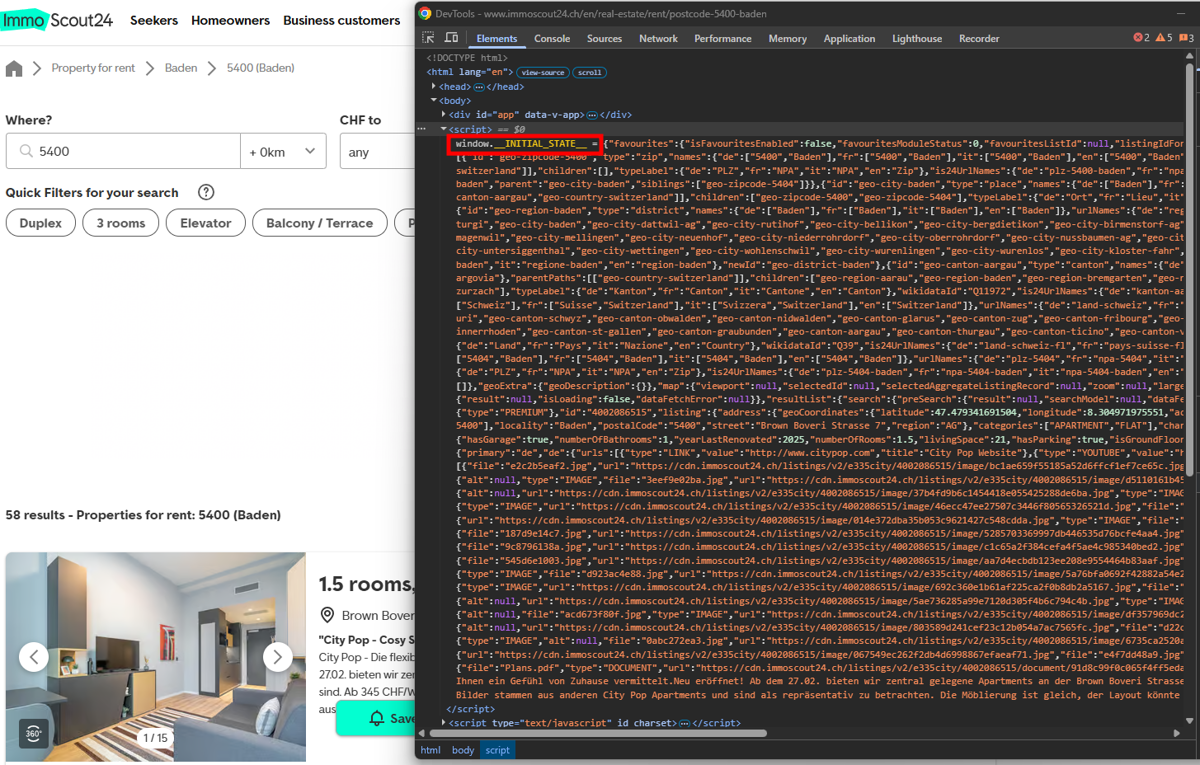Open the CHF to price dropdown
Screen dimensions: 1200x765
pyautogui.click(x=378, y=152)
